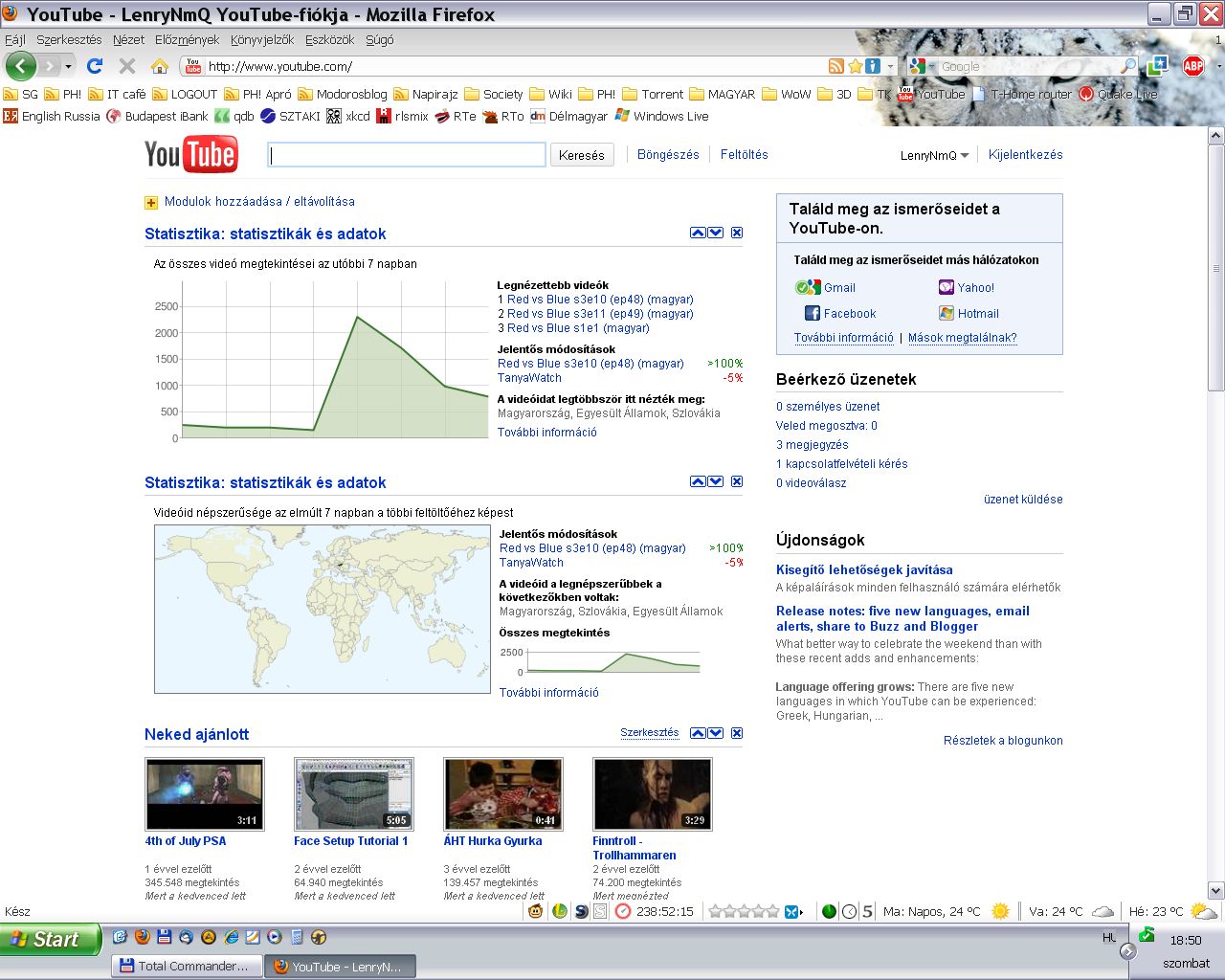The image size is (1225, 980).
Task: Open the Finntroll - Trollhammaren thumbnail
Action: tap(652, 794)
